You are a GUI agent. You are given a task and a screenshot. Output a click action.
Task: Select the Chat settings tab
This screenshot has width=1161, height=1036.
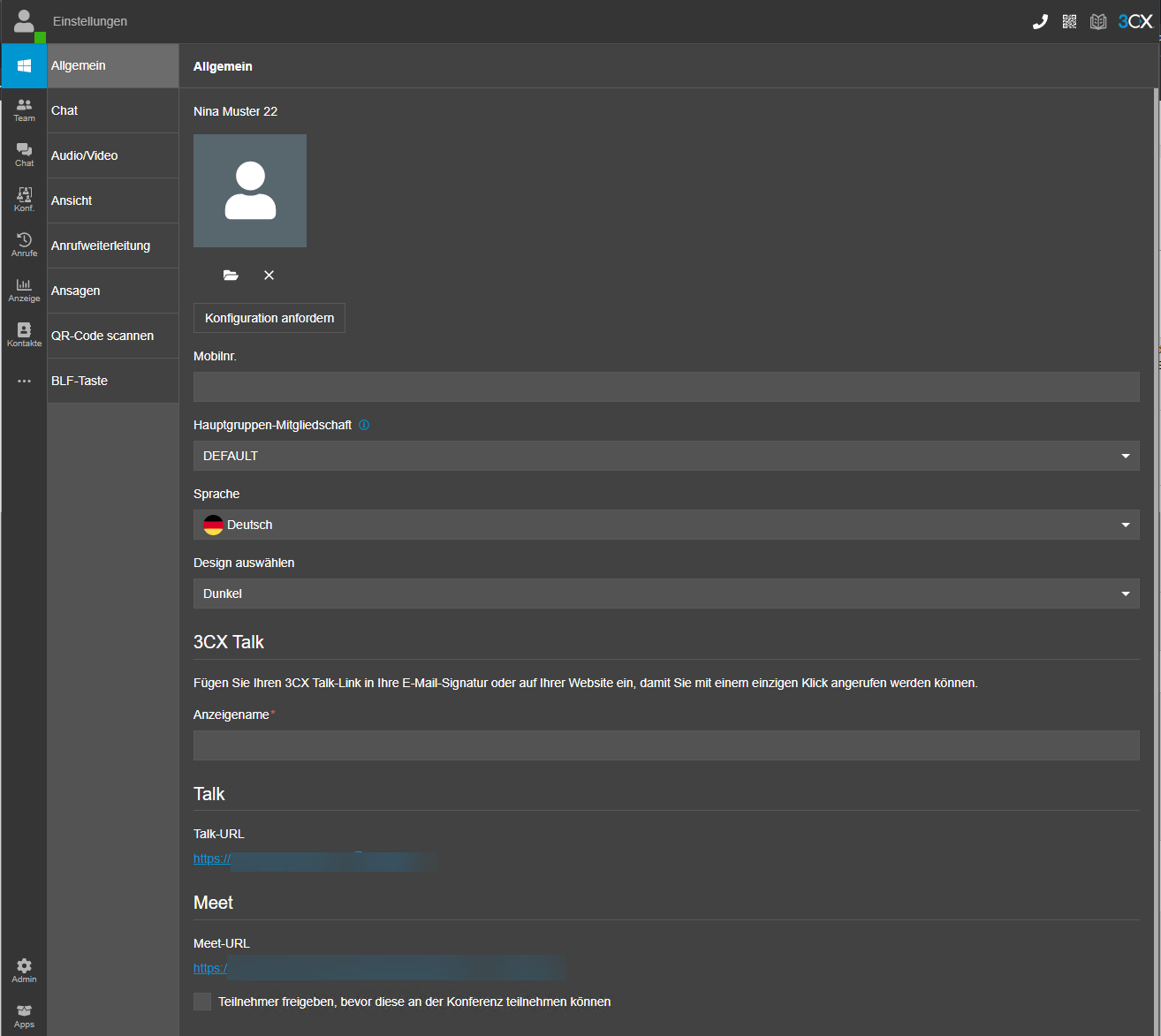tap(113, 110)
